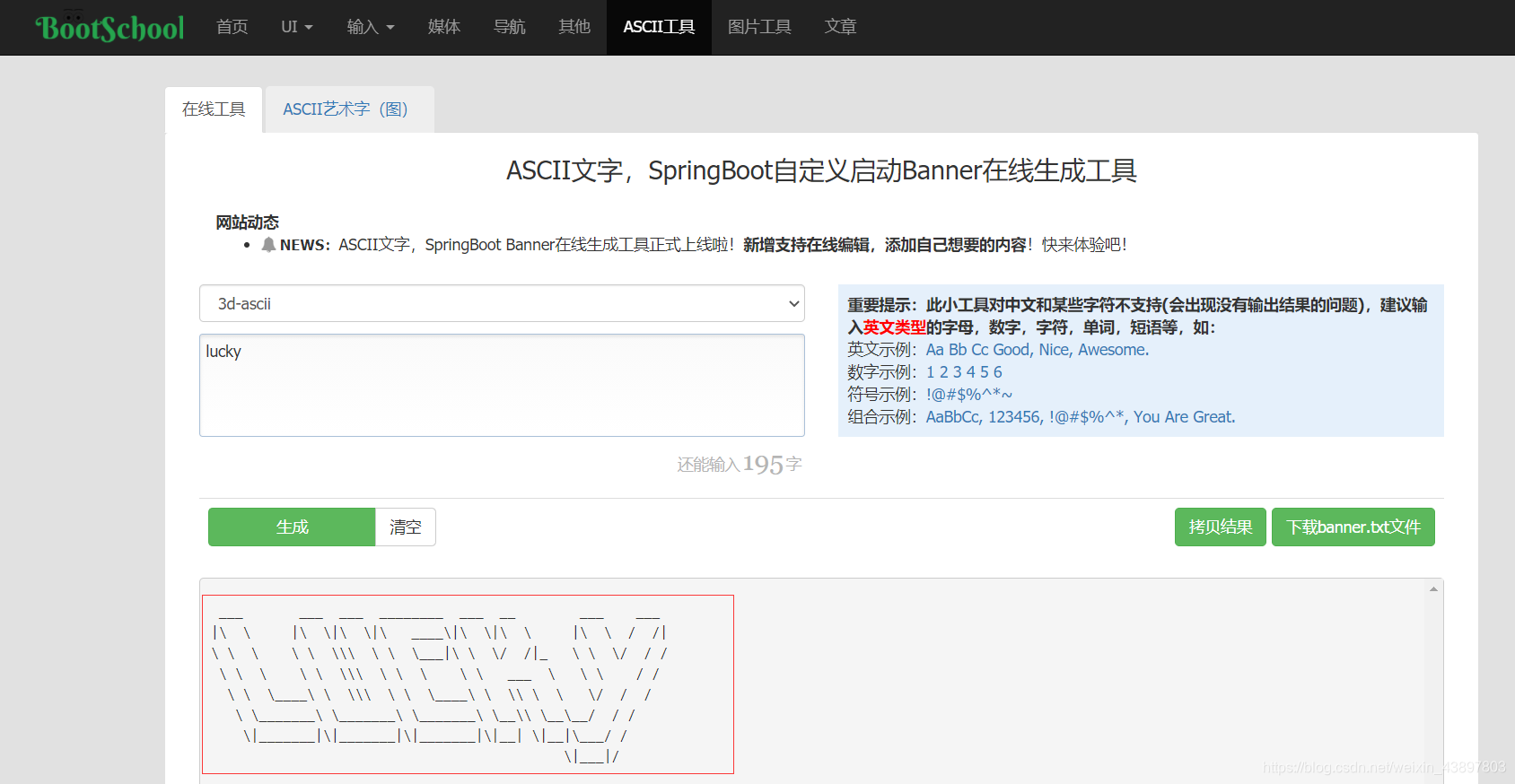Click the English example text Aa Bb Cc Good
1515x784 pixels.
(1038, 350)
